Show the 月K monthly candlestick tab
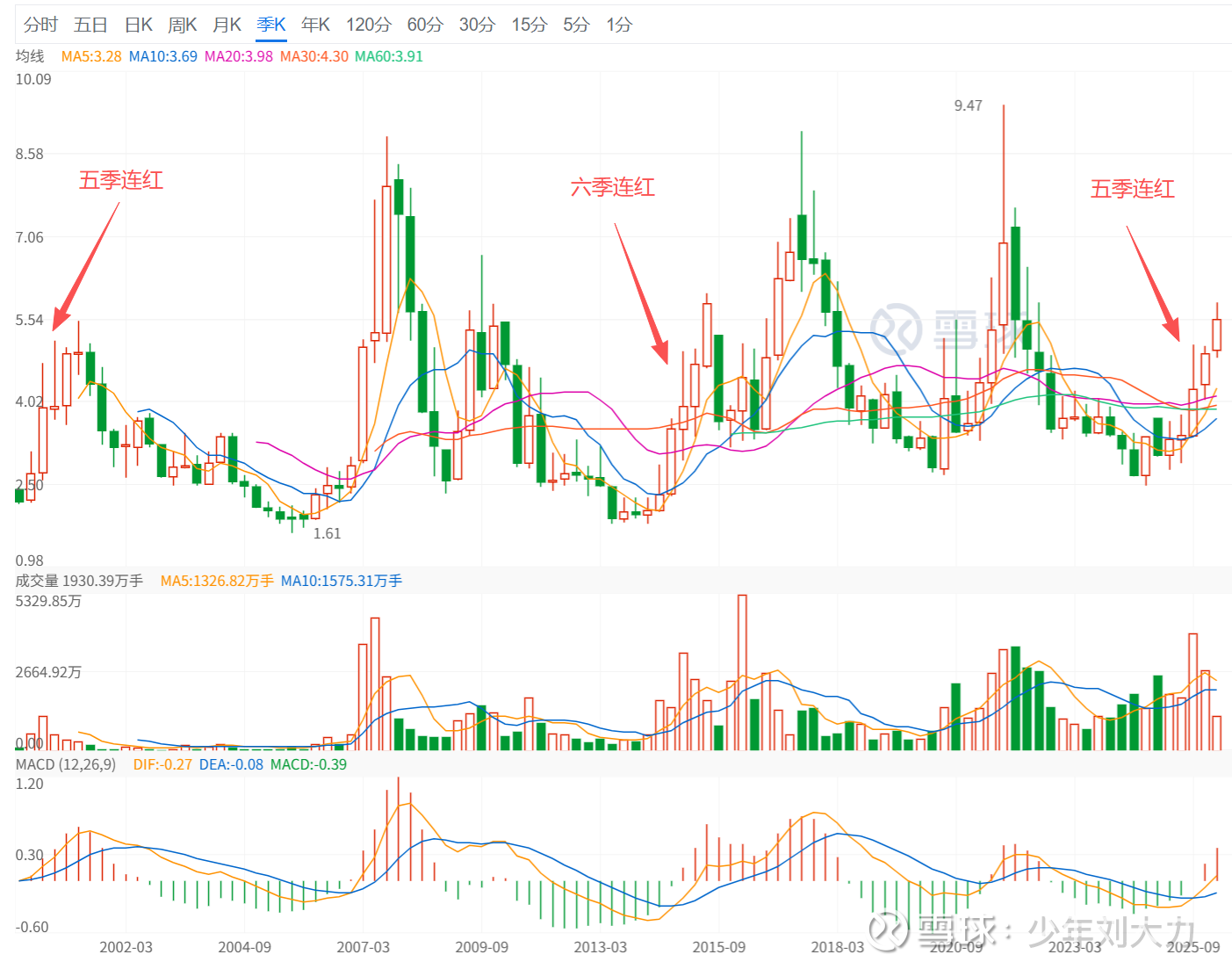Image resolution: width=1232 pixels, height=969 pixels. [x=227, y=25]
